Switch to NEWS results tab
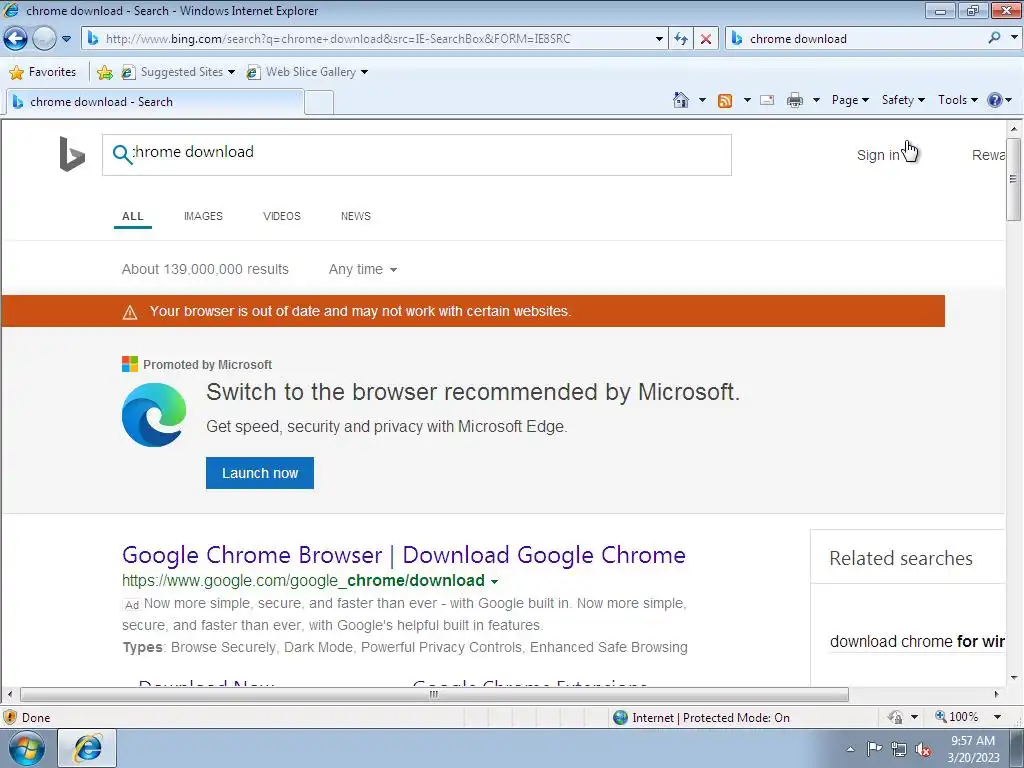 (355, 216)
